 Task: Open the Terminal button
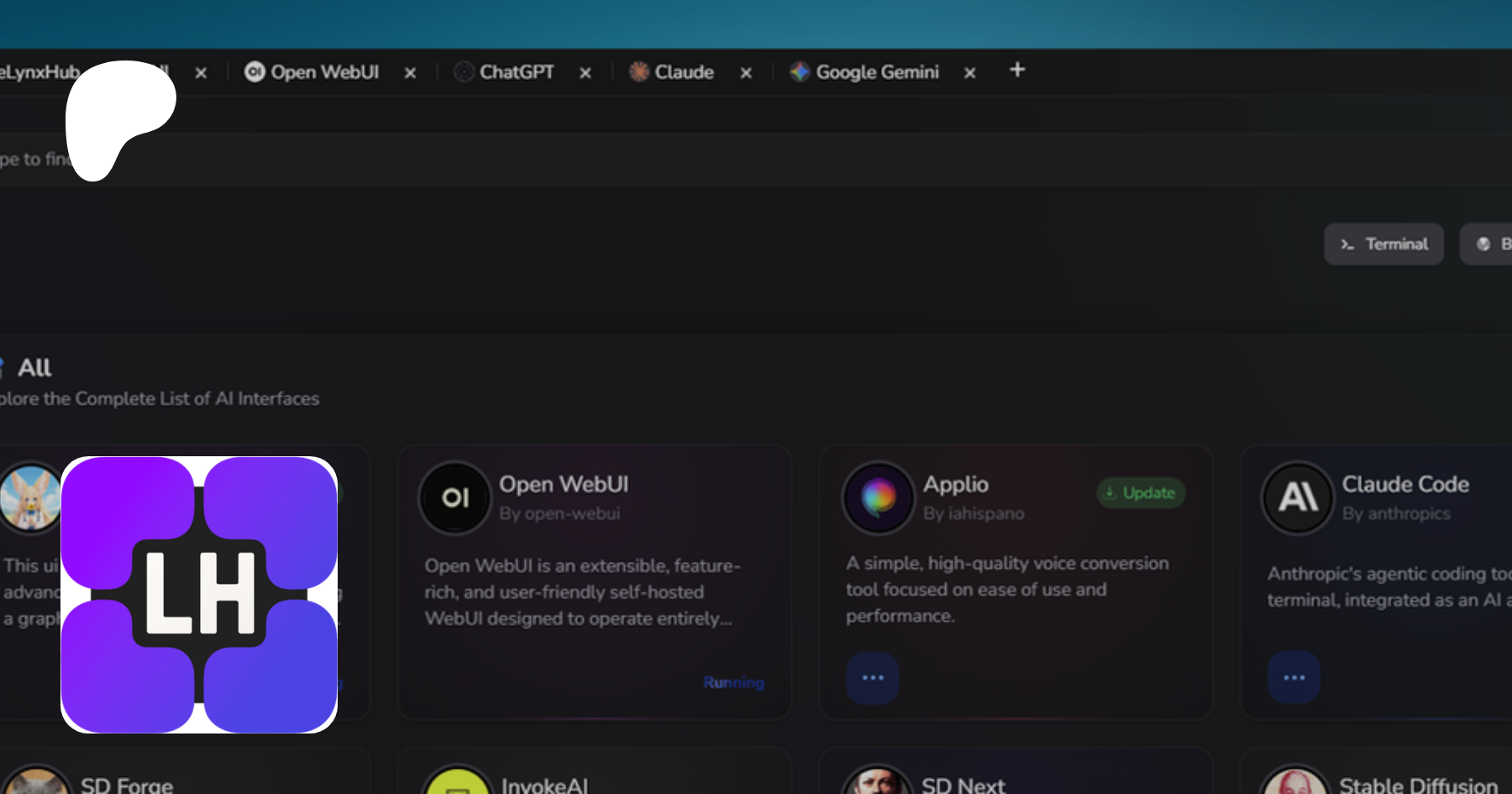pos(1383,245)
